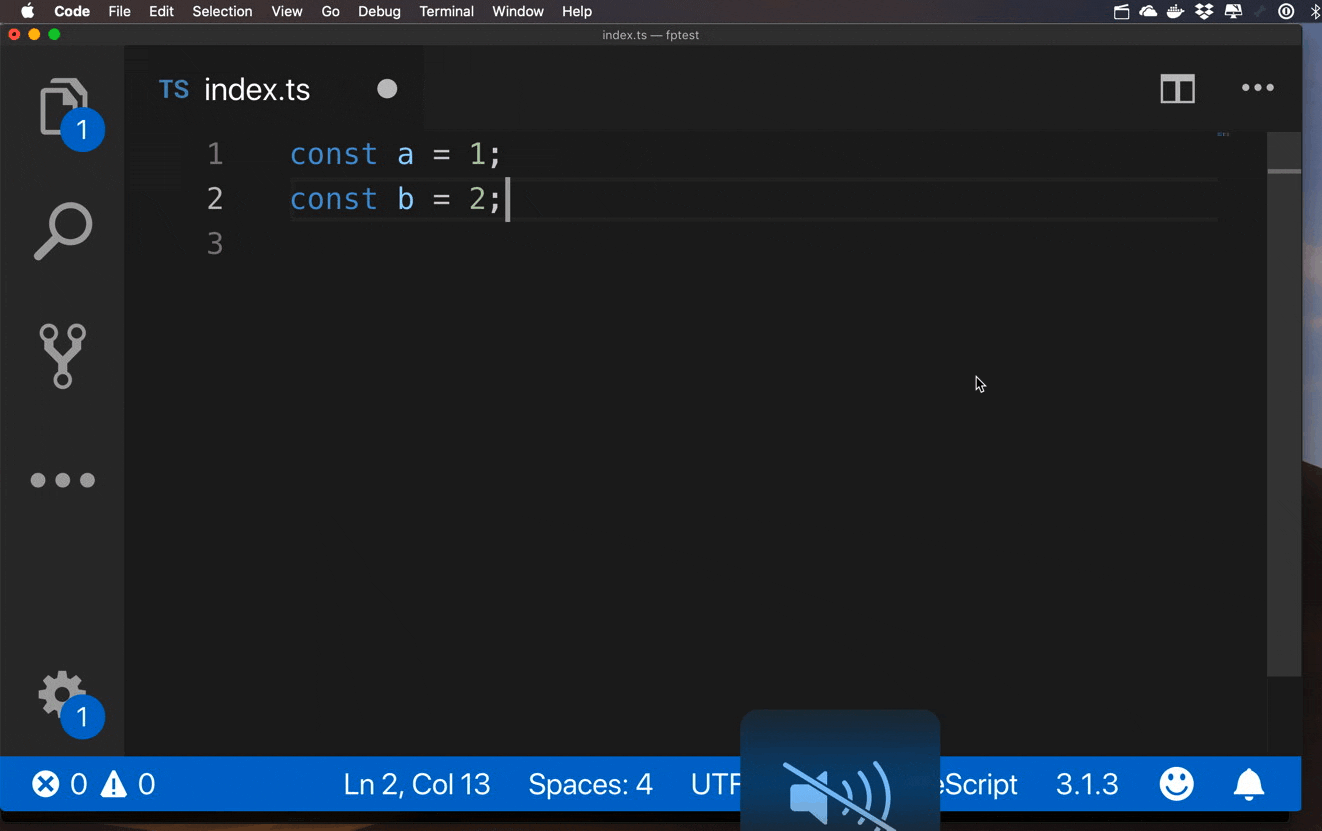This screenshot has width=1322, height=831.
Task: Select the Search icon in the activity bar
Action: [x=63, y=232]
